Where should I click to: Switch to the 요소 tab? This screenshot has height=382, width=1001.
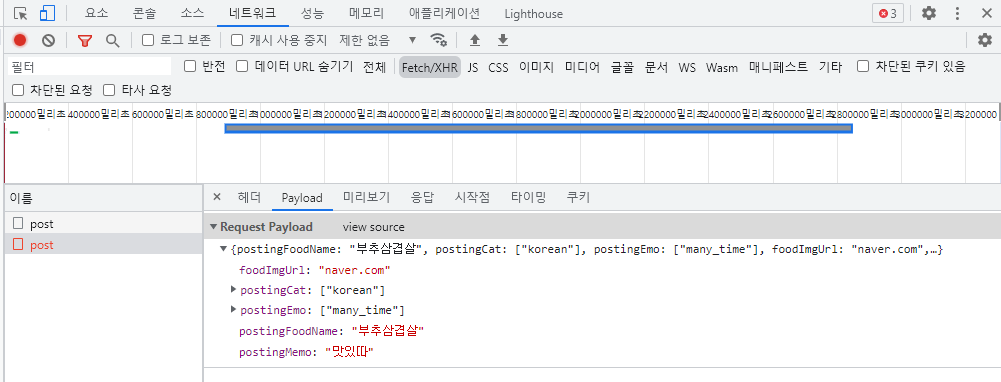pyautogui.click(x=96, y=13)
